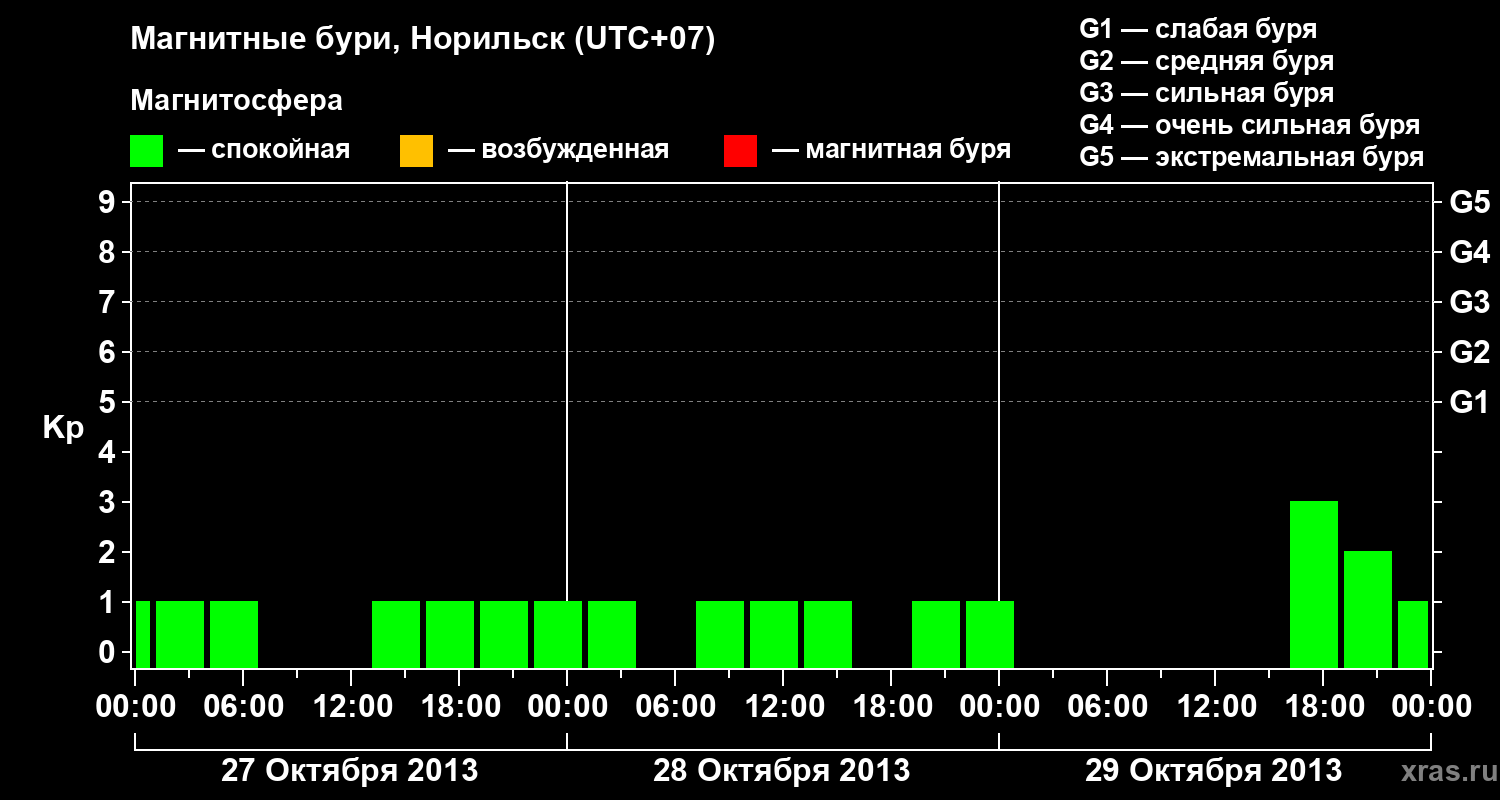Click the 19:00–22:00 bar on 28 October
Image resolution: width=1500 pixels, height=800 pixels.
click(x=936, y=634)
